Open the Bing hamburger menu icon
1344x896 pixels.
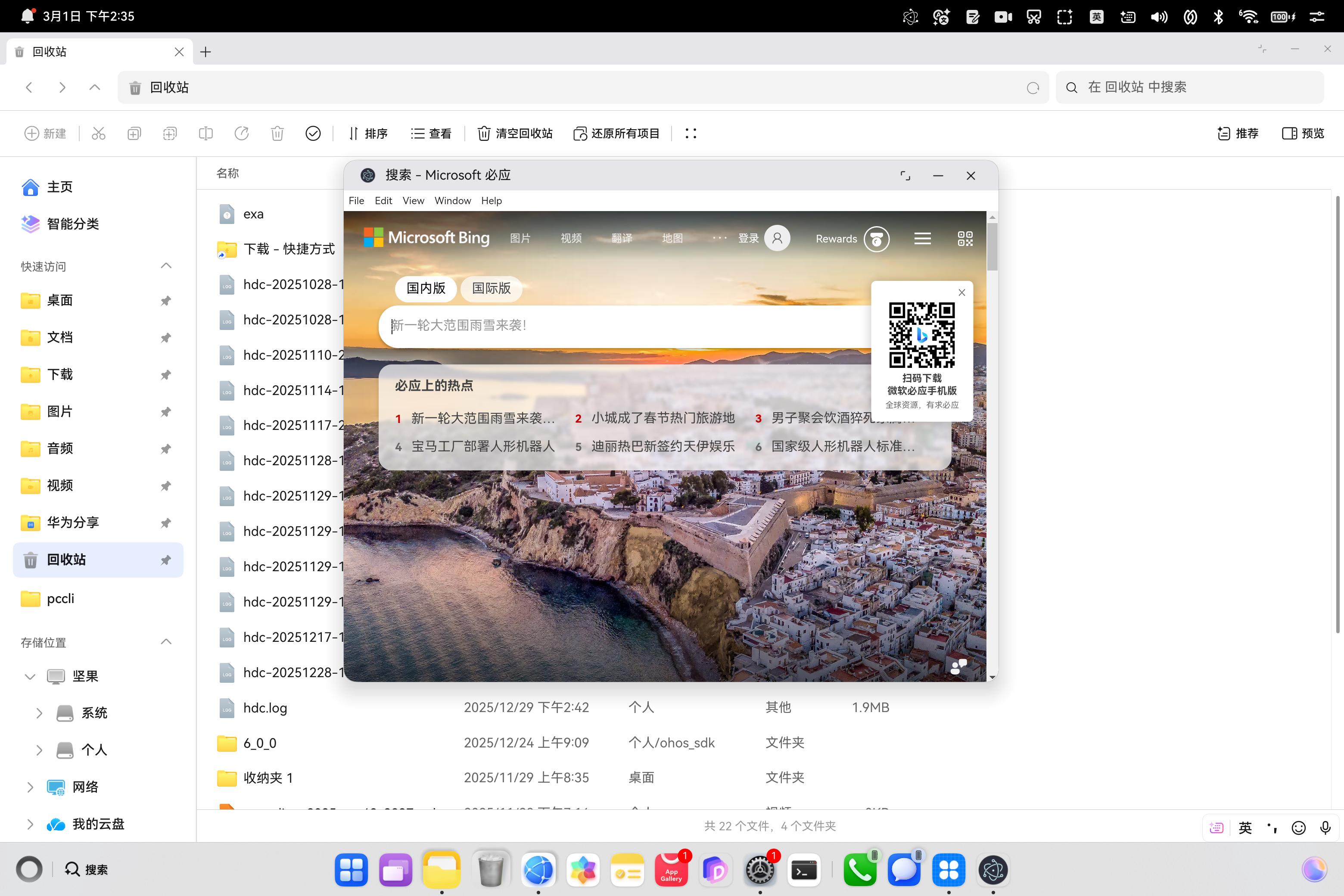(x=922, y=238)
